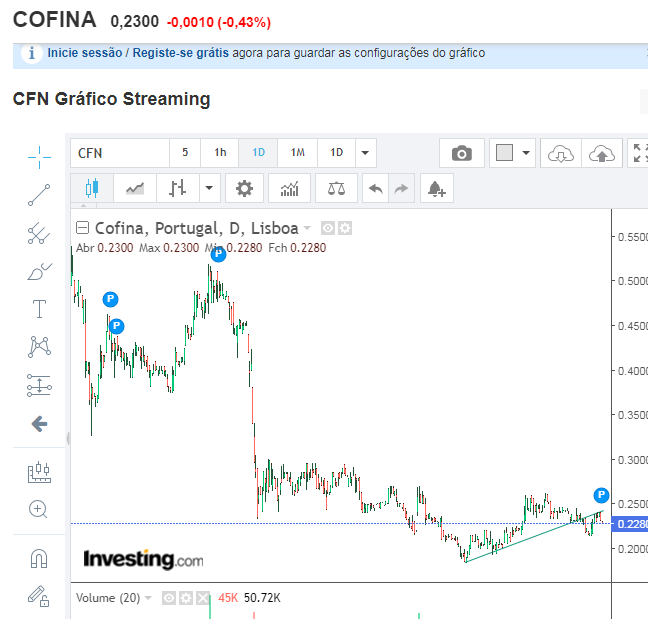Select the trend line drawing tool

pyautogui.click(x=39, y=195)
